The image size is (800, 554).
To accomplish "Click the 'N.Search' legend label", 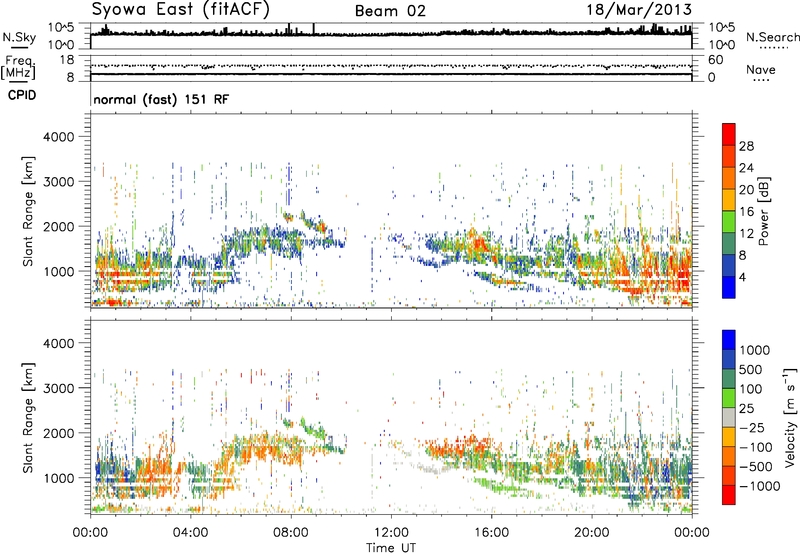I will click(772, 37).
